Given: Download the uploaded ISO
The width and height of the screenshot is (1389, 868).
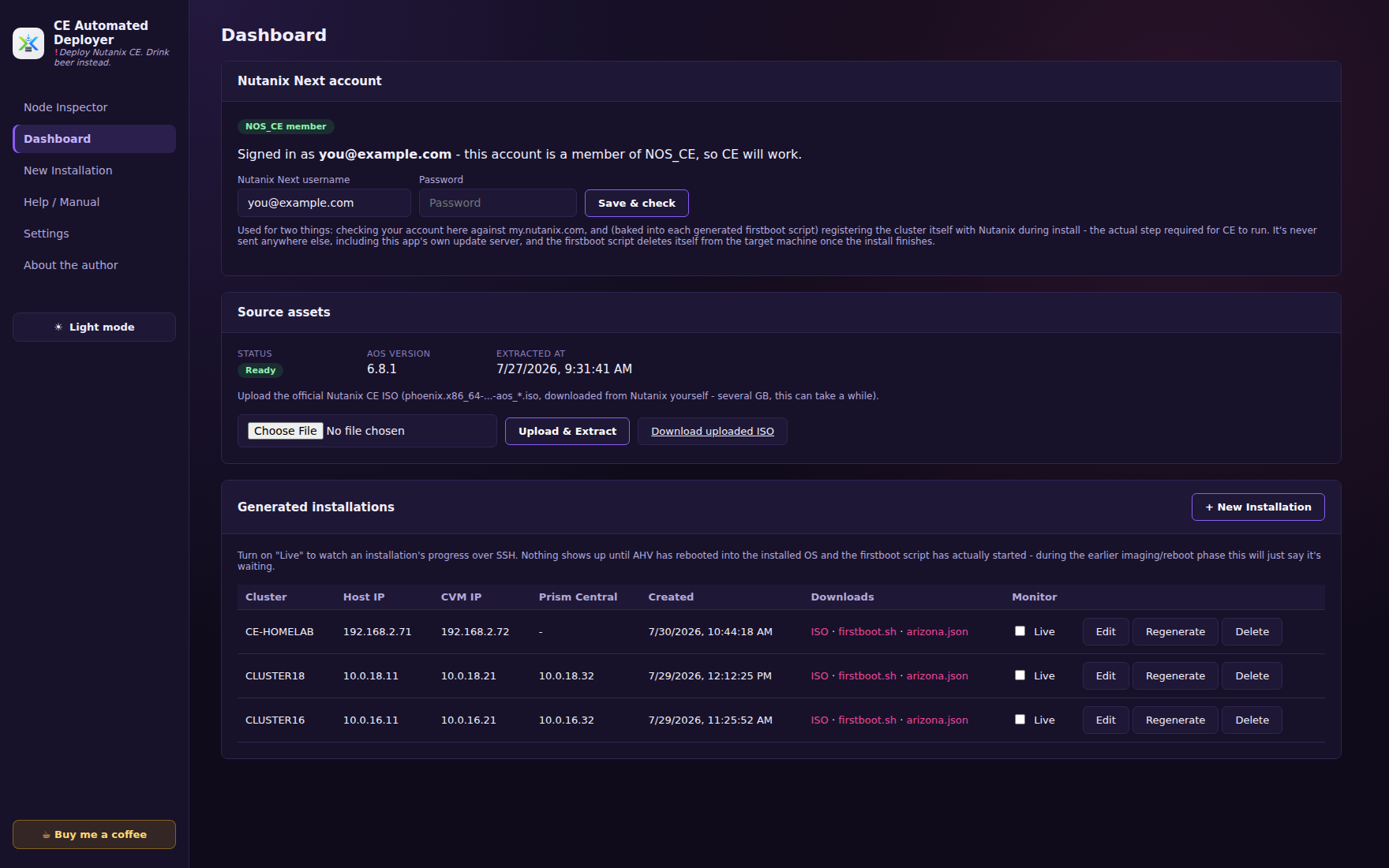Looking at the screenshot, I should point(712,431).
